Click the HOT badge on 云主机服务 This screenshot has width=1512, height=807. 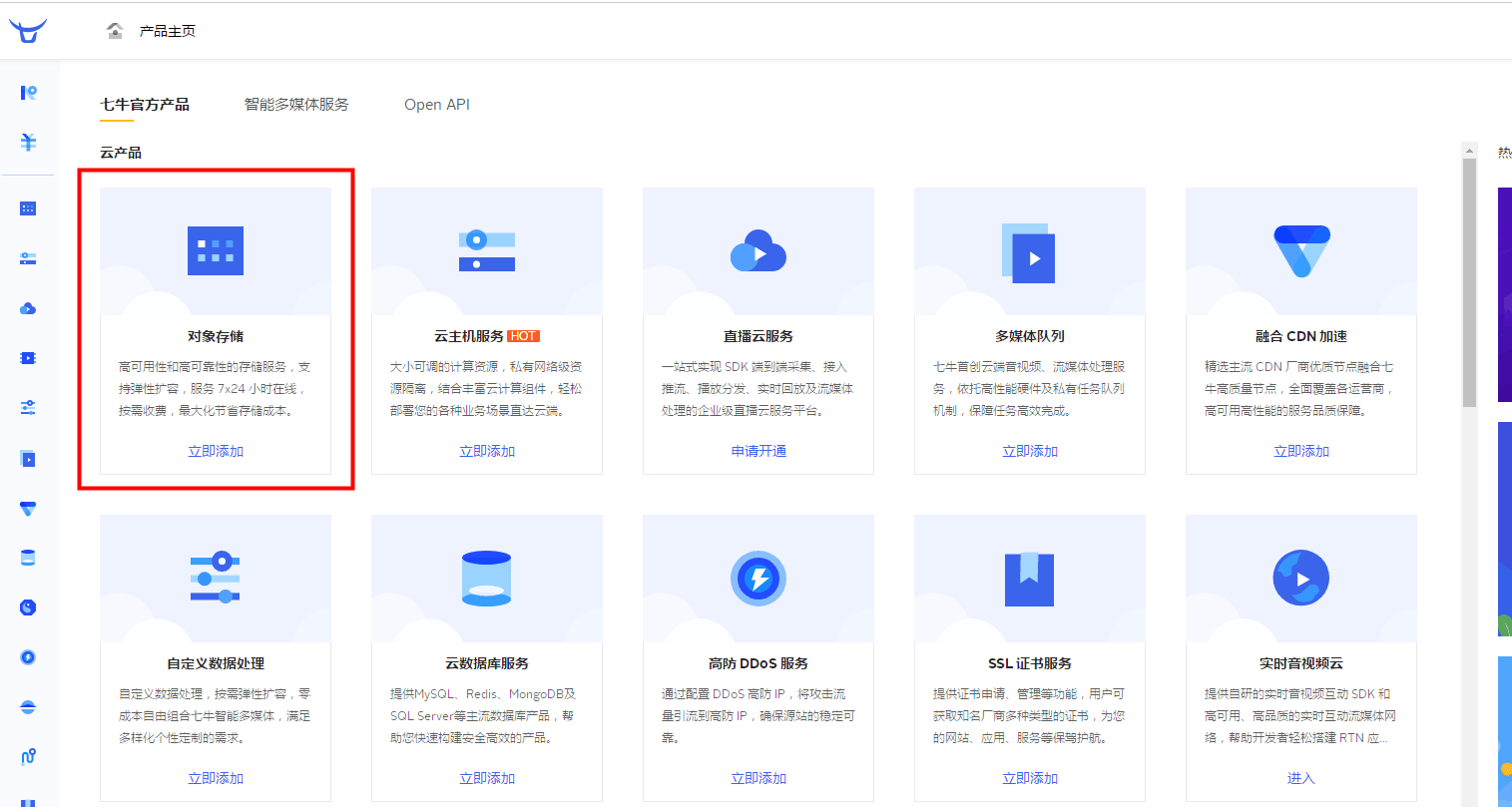click(524, 336)
